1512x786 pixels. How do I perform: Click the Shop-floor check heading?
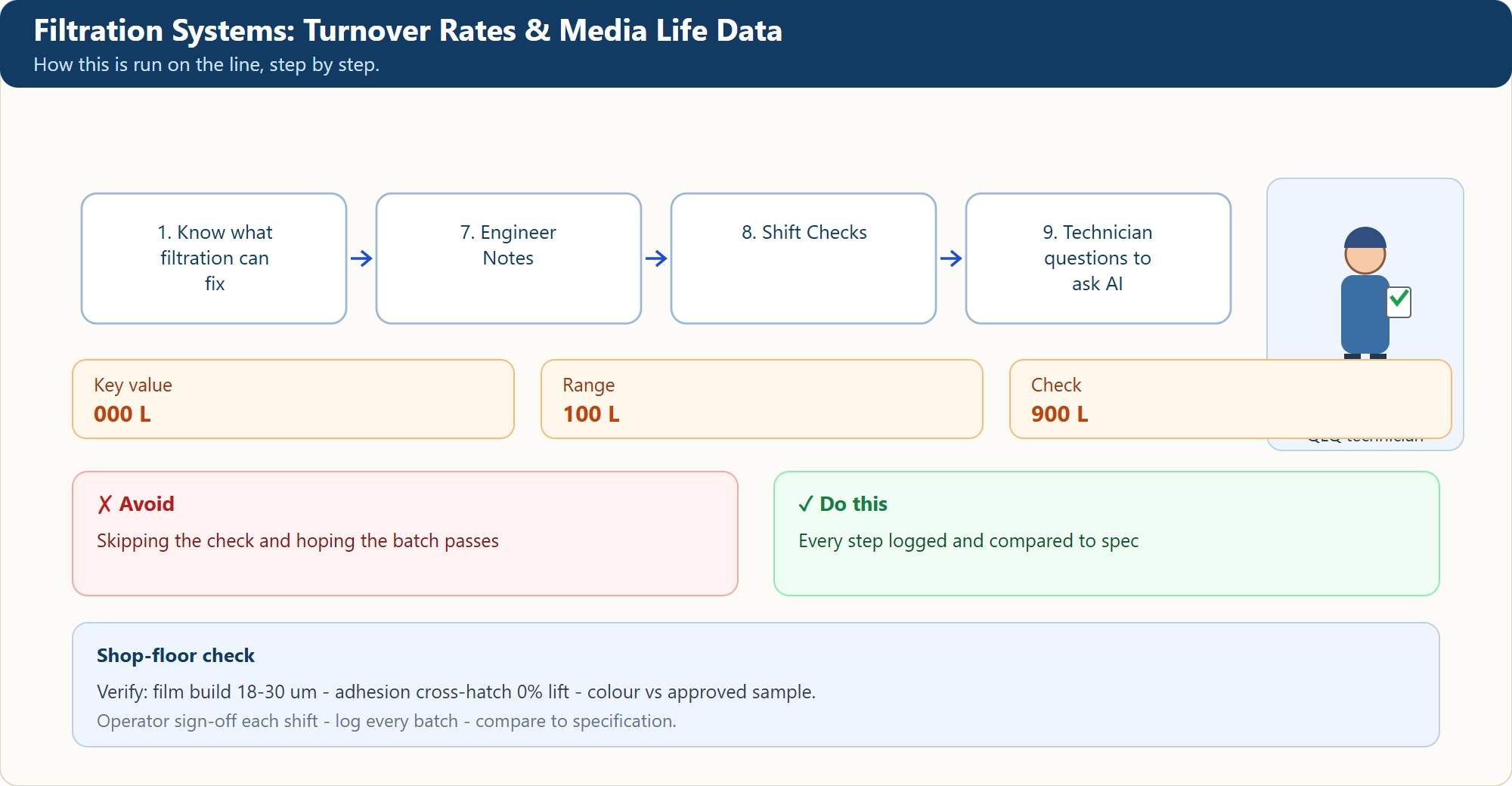(175, 655)
